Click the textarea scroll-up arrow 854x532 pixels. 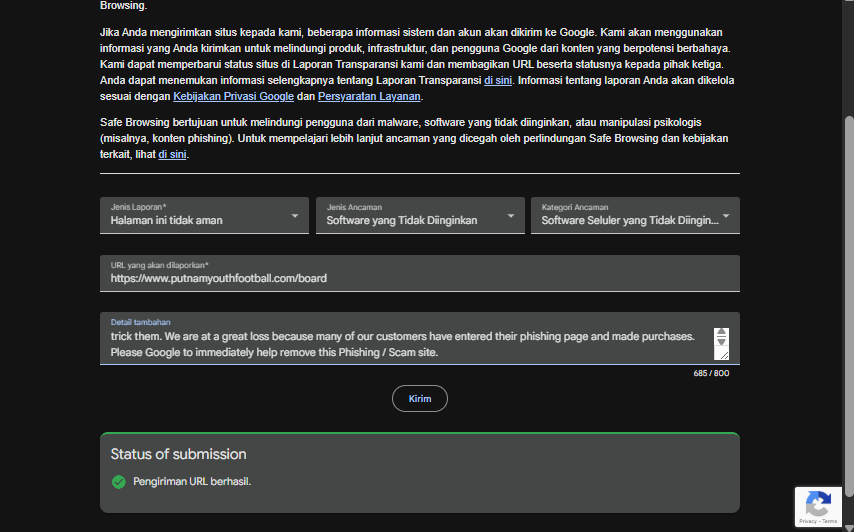coord(721,332)
